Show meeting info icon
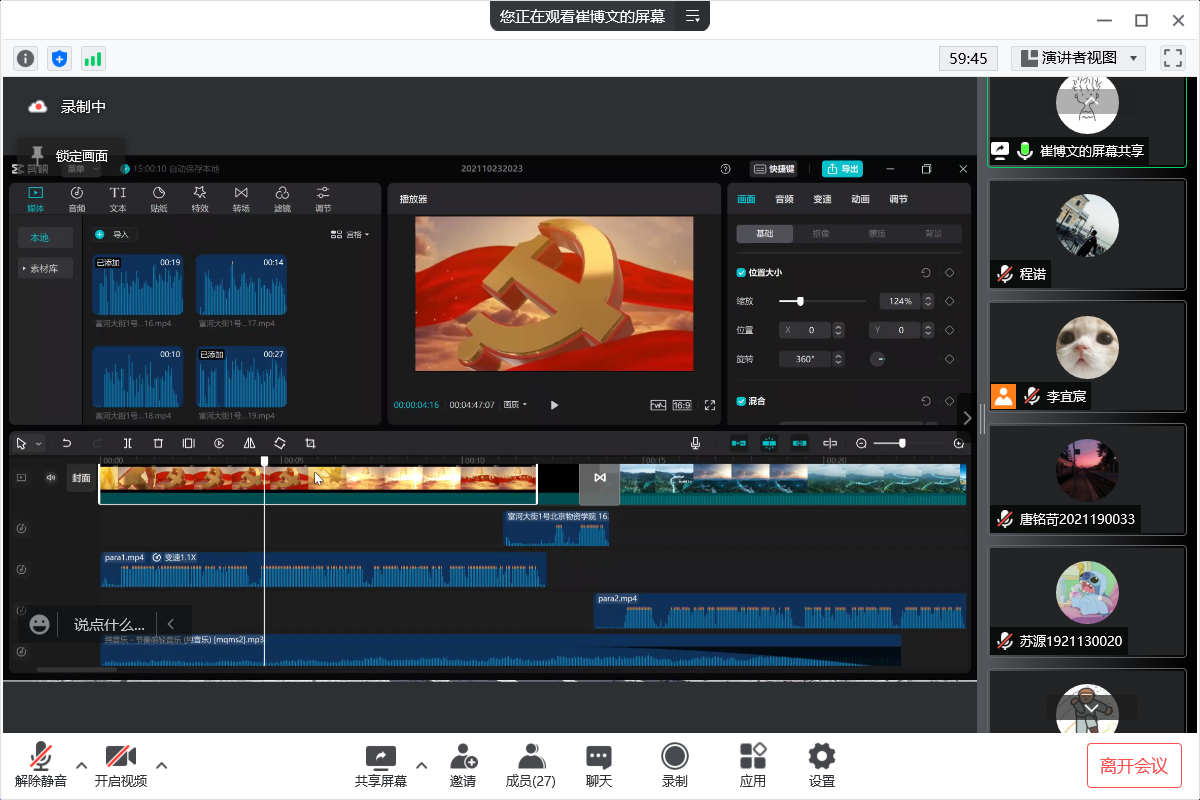Viewport: 1200px width, 800px height. [x=26, y=58]
